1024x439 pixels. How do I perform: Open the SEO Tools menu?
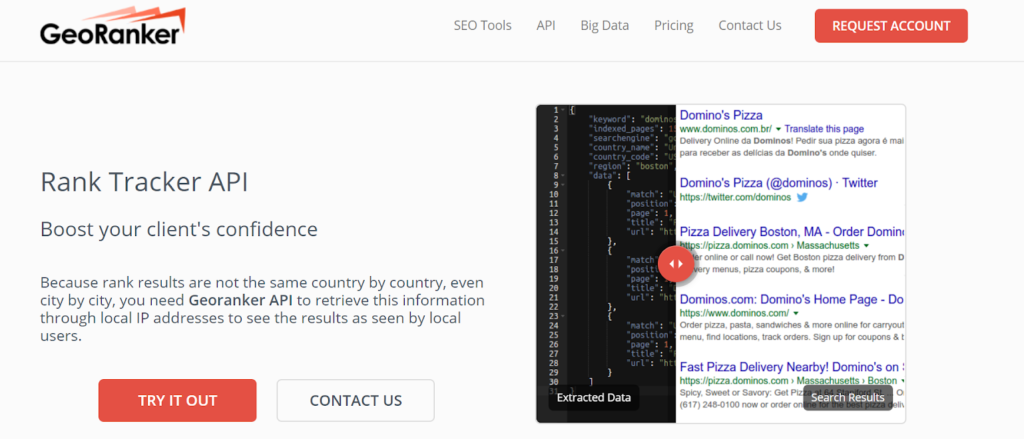click(x=483, y=26)
